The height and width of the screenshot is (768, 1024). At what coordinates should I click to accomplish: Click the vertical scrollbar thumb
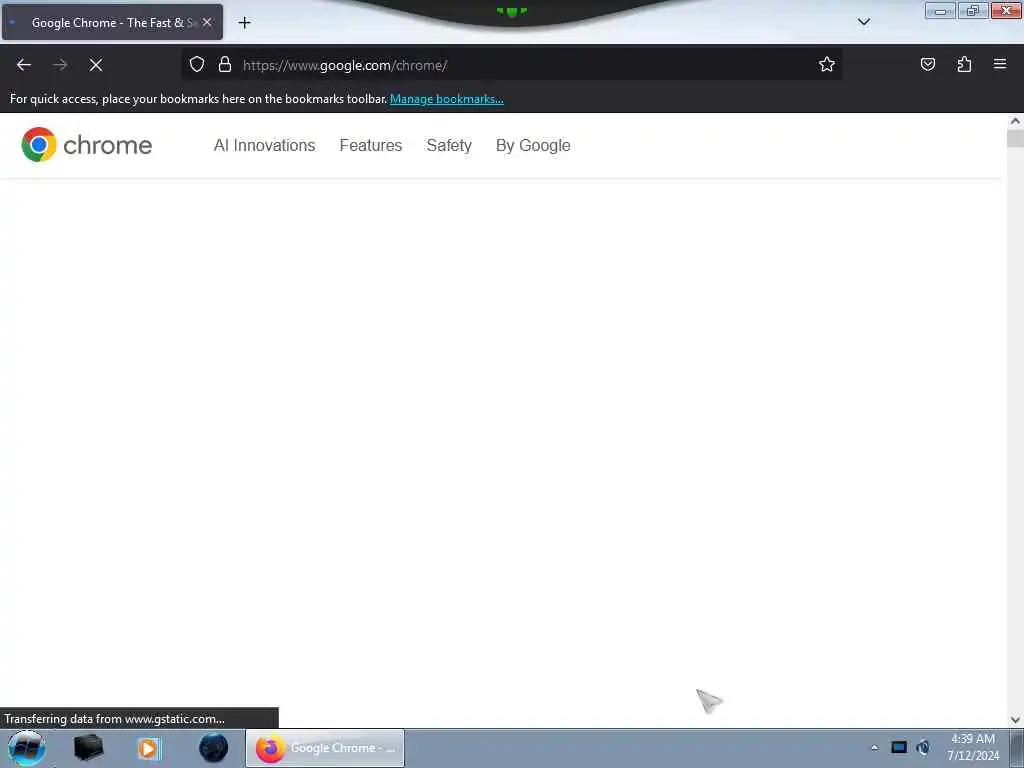(1015, 138)
